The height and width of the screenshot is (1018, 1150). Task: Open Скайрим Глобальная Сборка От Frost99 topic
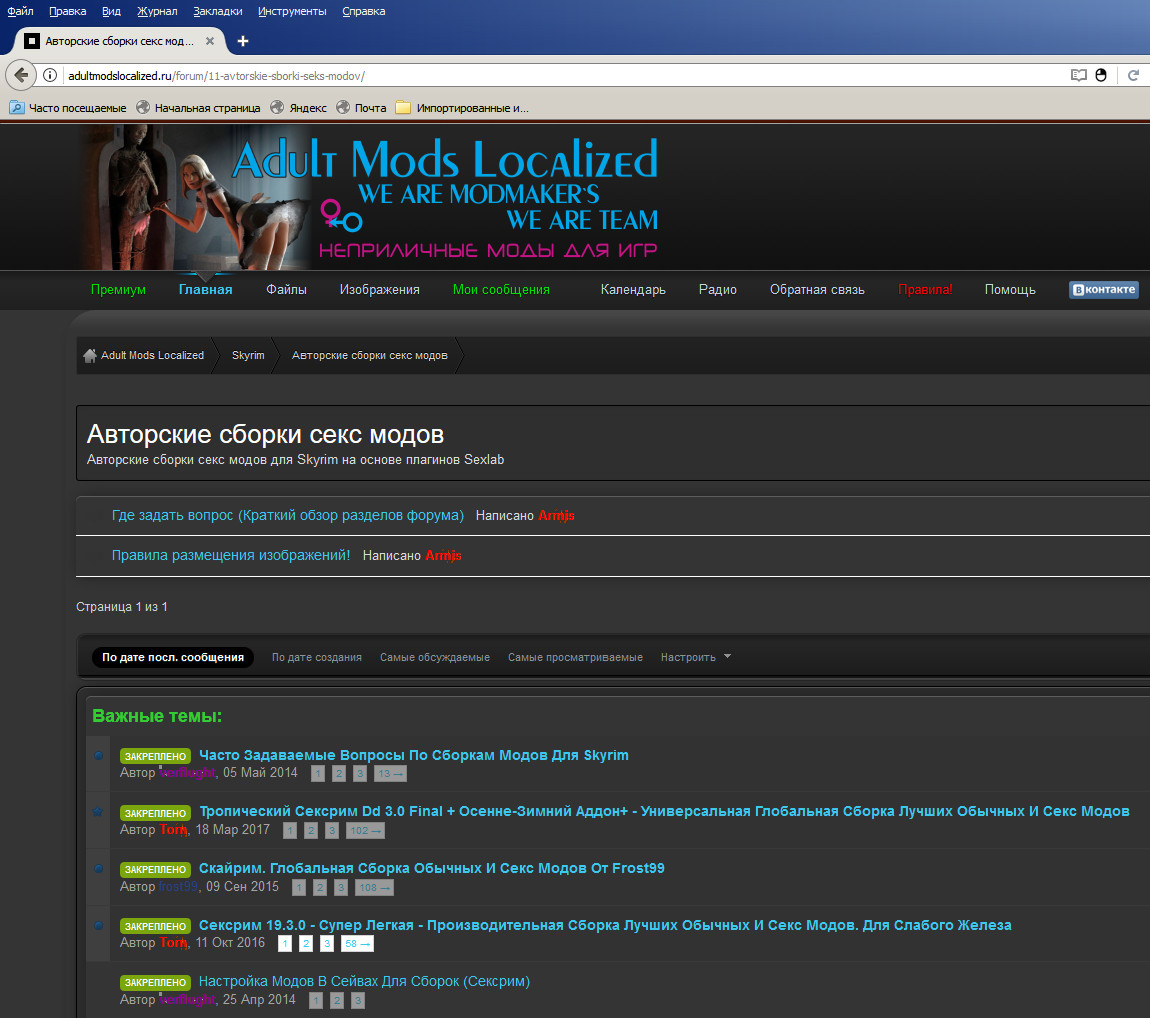coord(432,868)
